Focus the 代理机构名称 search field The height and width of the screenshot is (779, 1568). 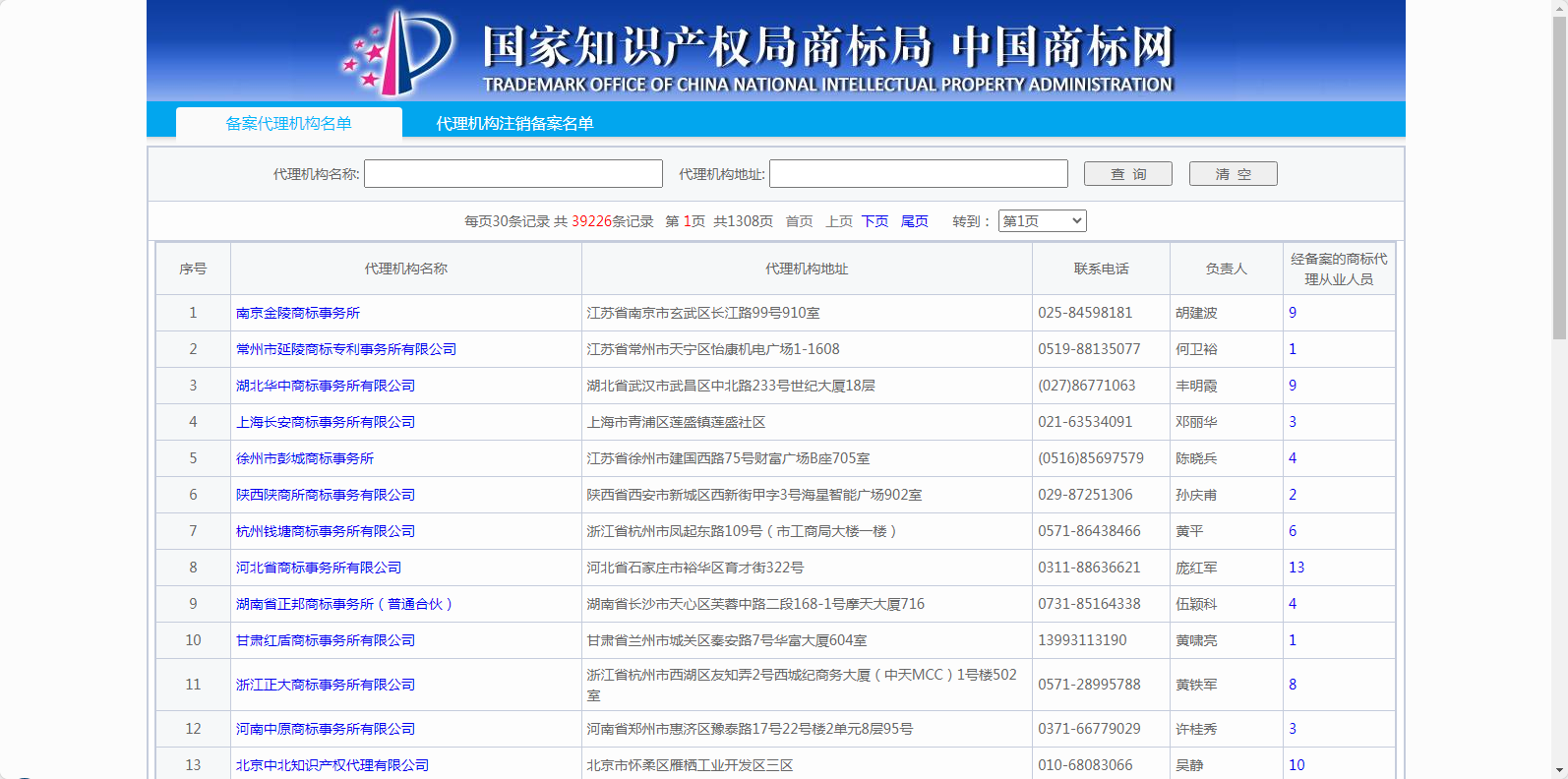tap(513, 174)
